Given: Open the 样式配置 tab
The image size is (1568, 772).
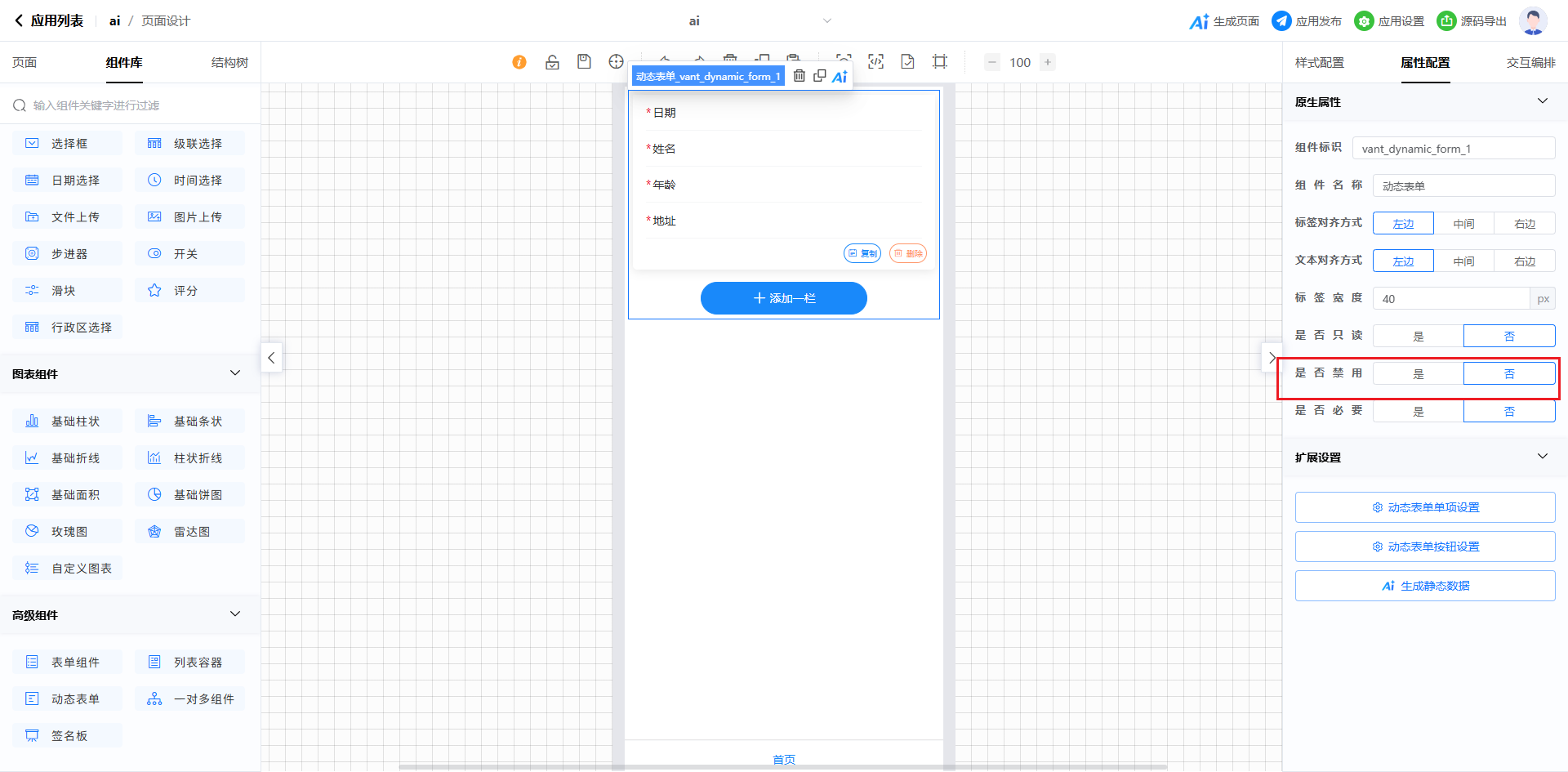Looking at the screenshot, I should click(x=1319, y=63).
